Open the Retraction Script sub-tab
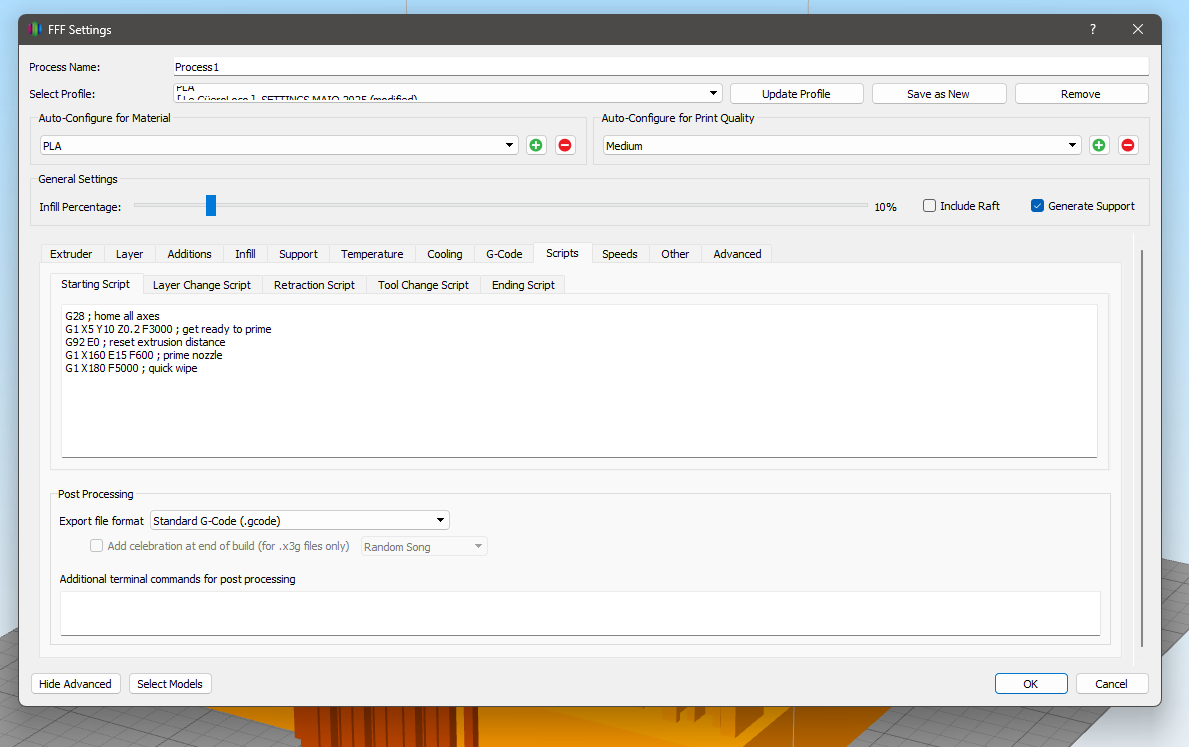The width and height of the screenshot is (1189, 747). [314, 285]
